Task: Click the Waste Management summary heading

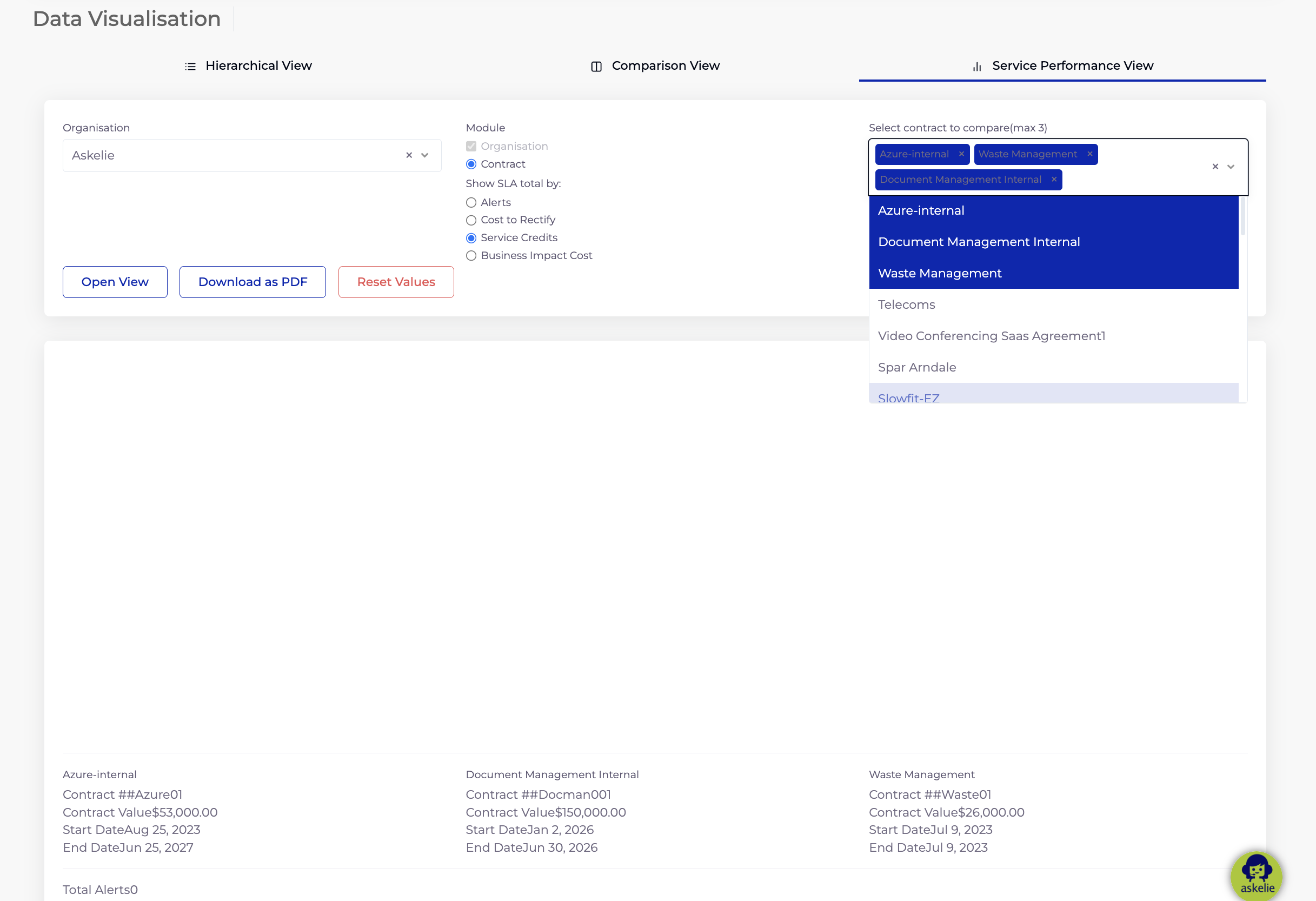Action: click(x=922, y=774)
